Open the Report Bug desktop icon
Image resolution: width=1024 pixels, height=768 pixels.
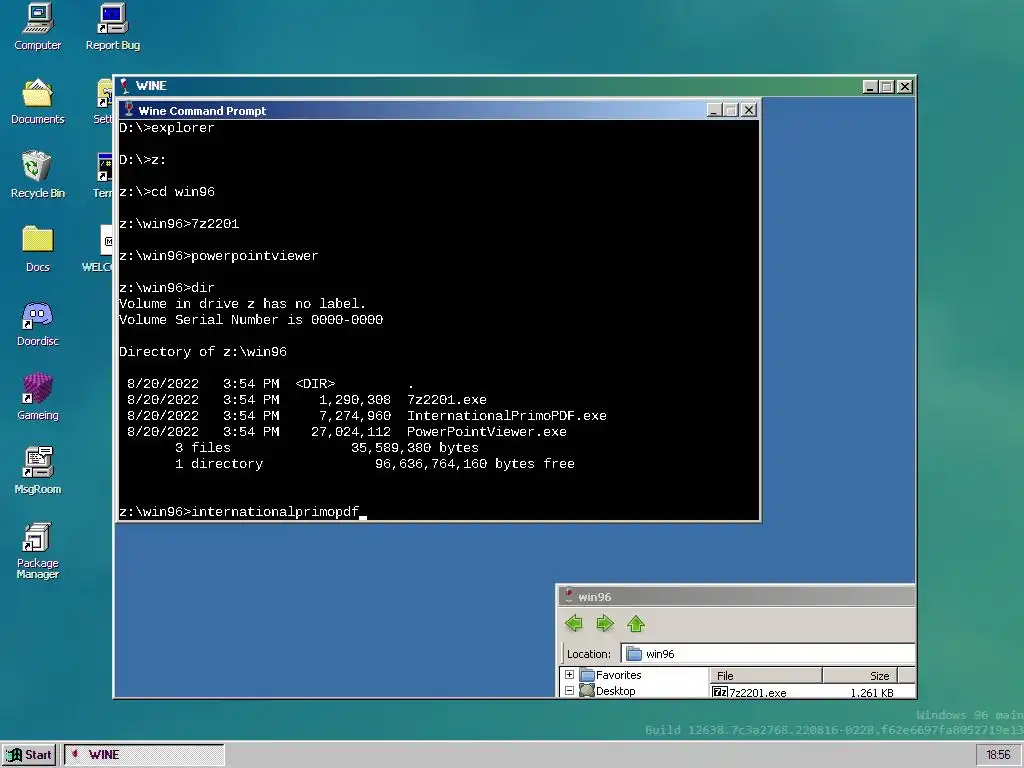click(112, 27)
